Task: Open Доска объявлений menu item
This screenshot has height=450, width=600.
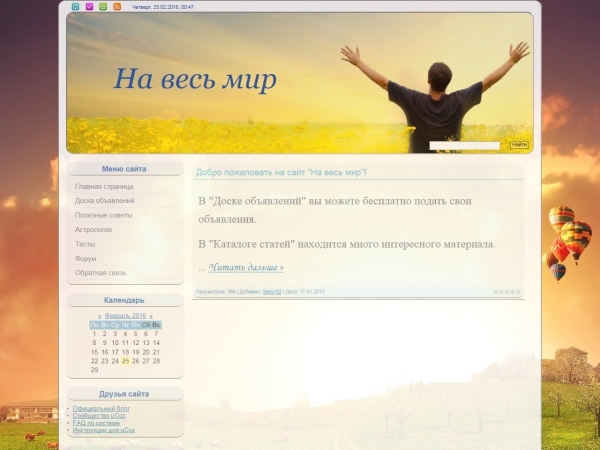Action: (104, 201)
